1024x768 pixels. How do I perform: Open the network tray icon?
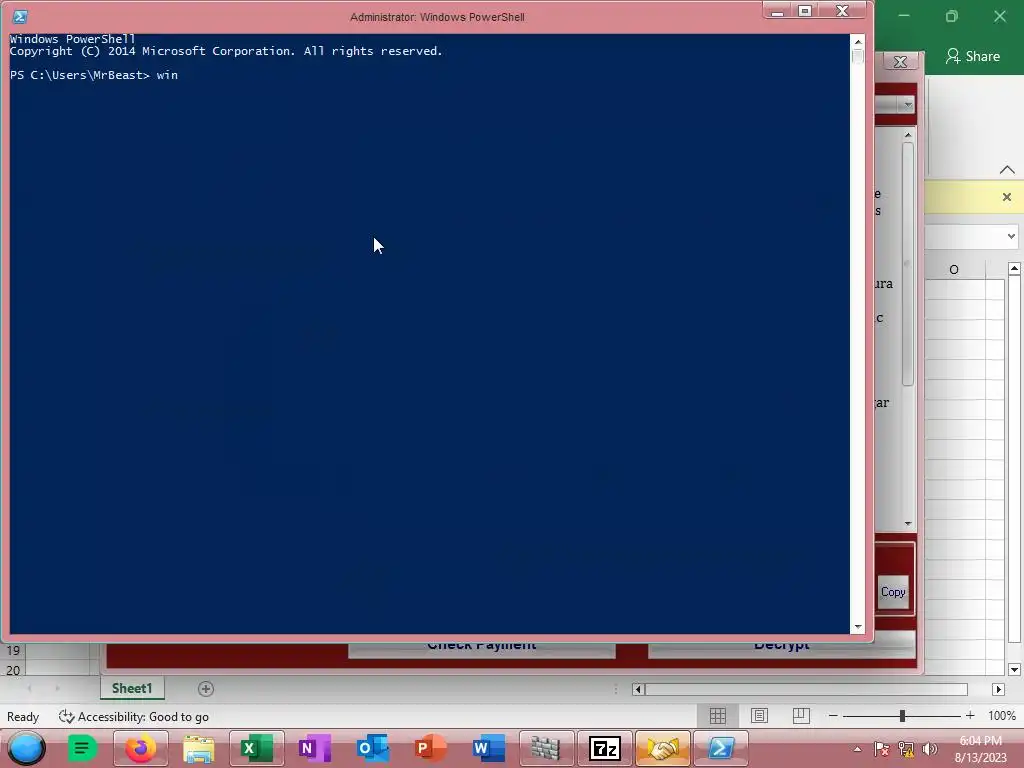906,749
